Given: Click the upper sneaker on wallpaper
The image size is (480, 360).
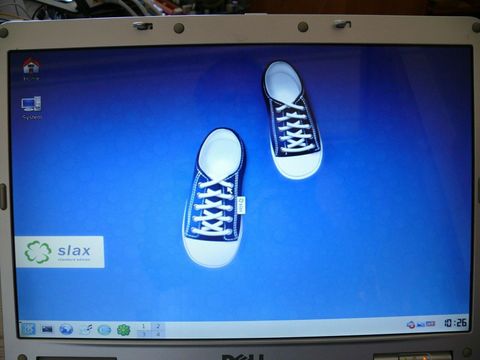Looking at the screenshot, I should (x=292, y=120).
